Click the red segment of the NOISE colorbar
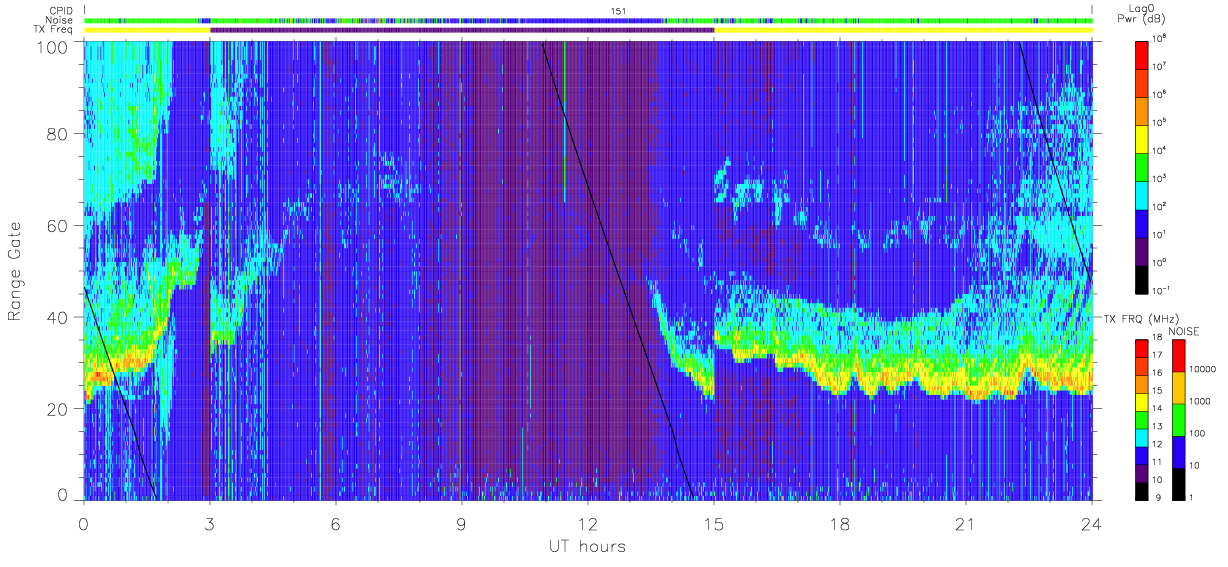Viewport: 1228px width, 567px height. tap(1178, 356)
